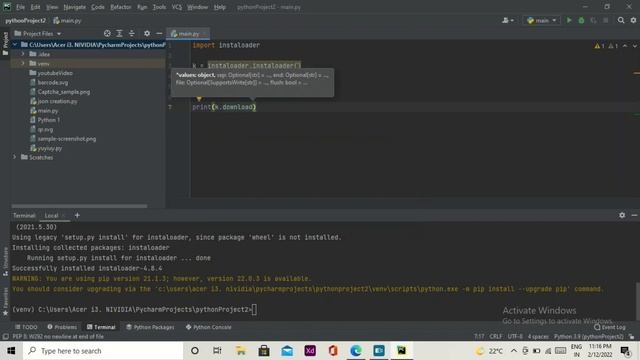Go to next highlighted error arrow
640x360 pixels.
point(634,46)
